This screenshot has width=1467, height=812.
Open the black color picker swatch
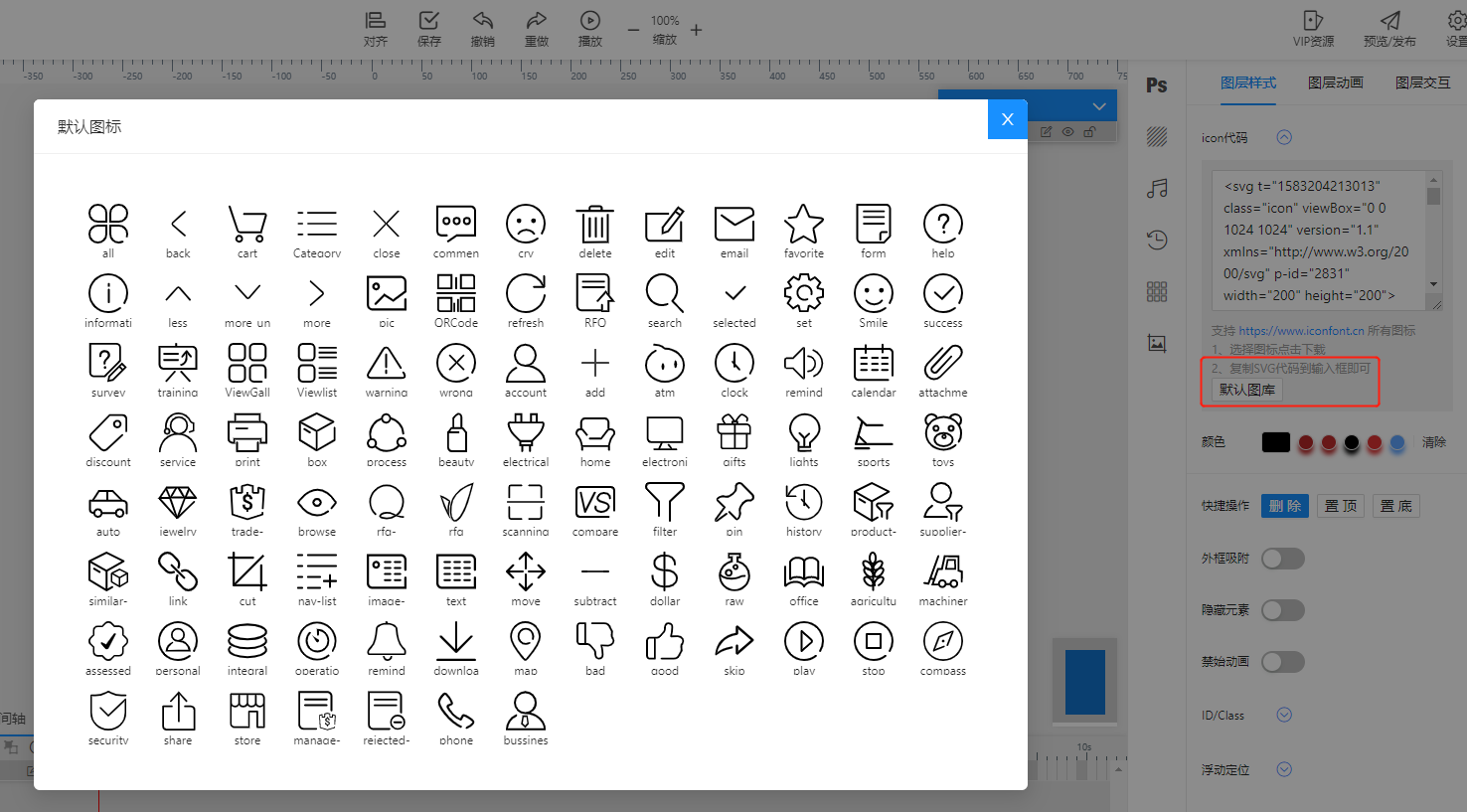[x=1276, y=442]
